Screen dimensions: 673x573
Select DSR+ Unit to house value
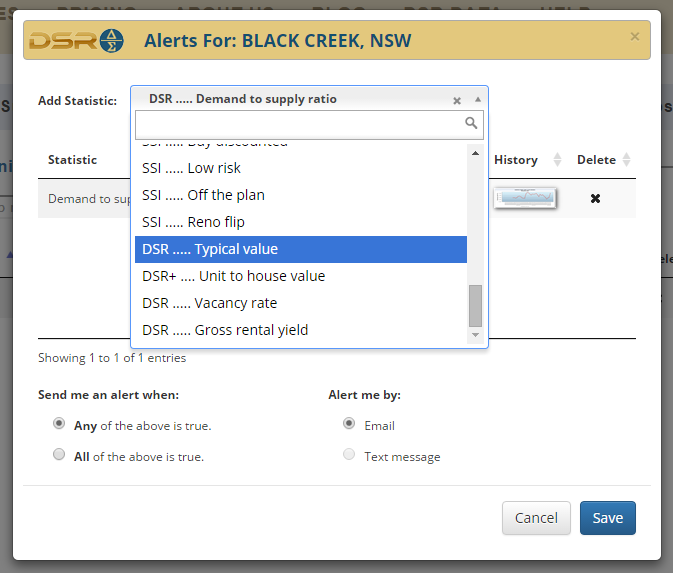(300, 276)
